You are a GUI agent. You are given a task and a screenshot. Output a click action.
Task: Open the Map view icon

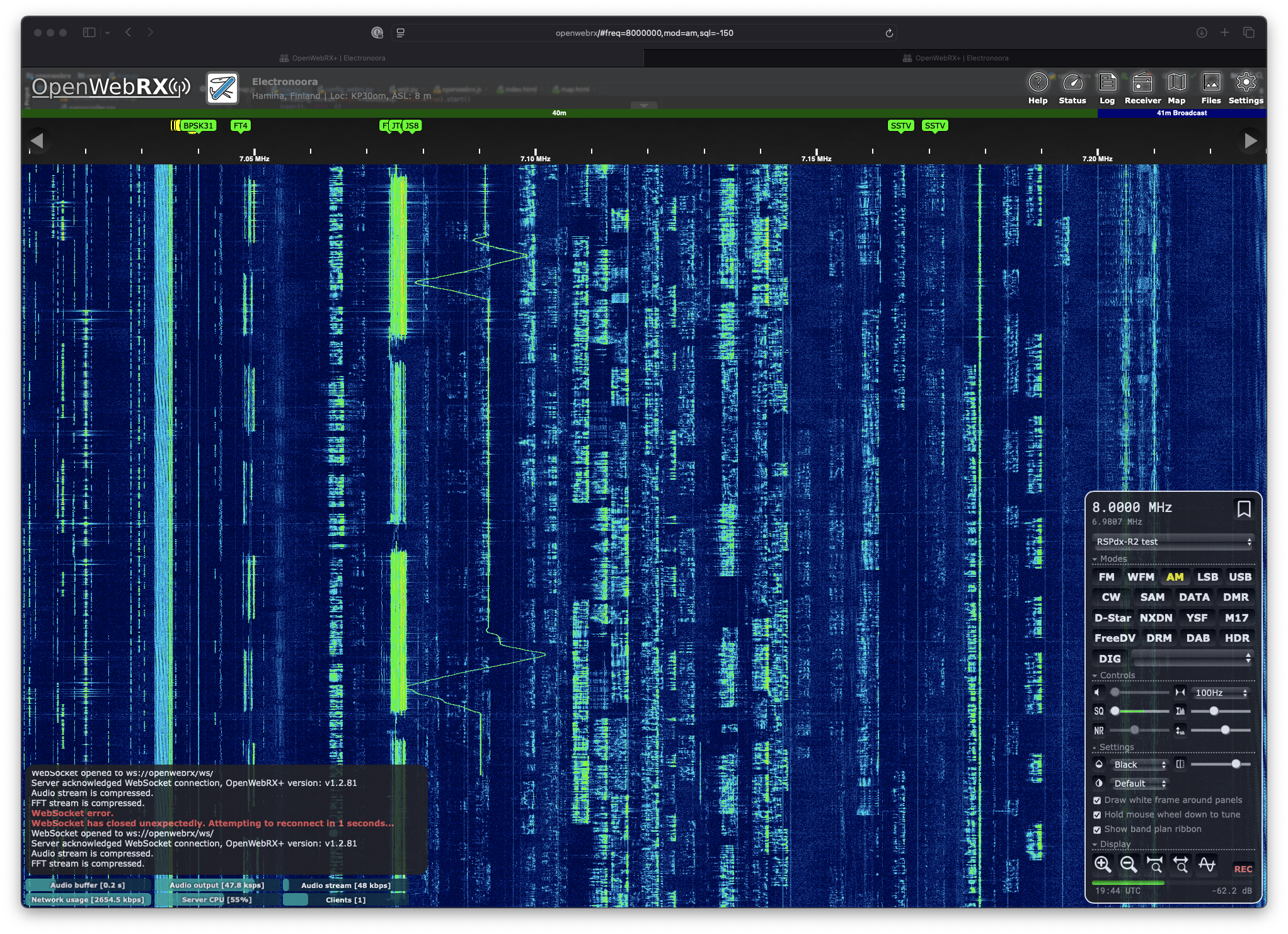1176,83
